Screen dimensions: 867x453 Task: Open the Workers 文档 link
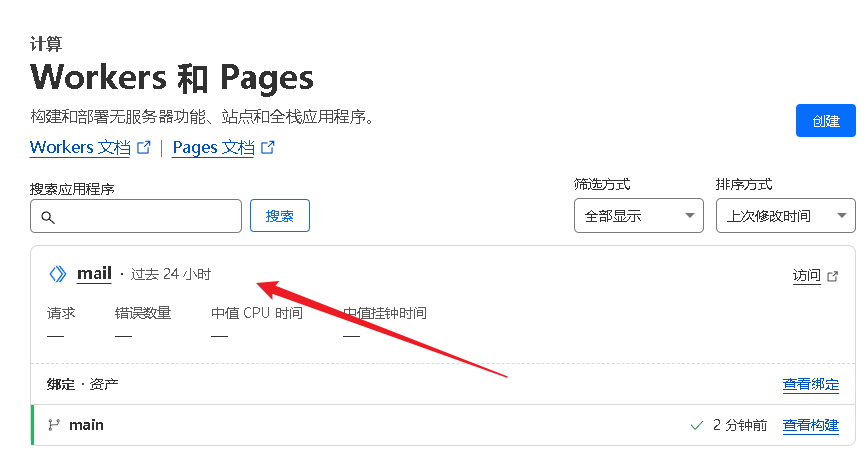80,148
